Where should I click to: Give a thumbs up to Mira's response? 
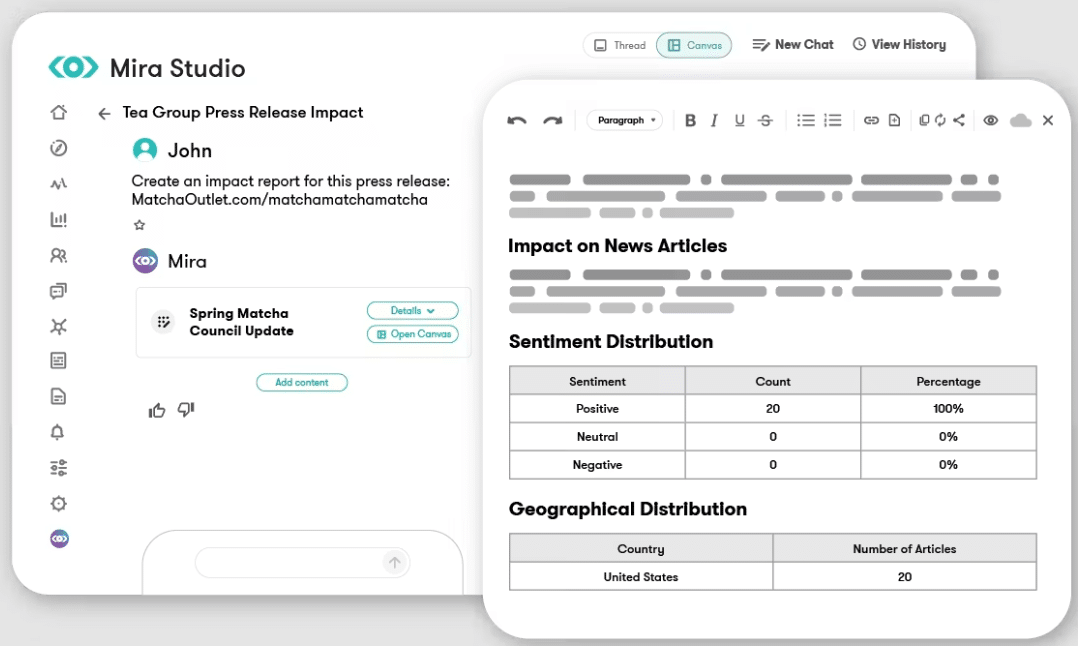(157, 410)
